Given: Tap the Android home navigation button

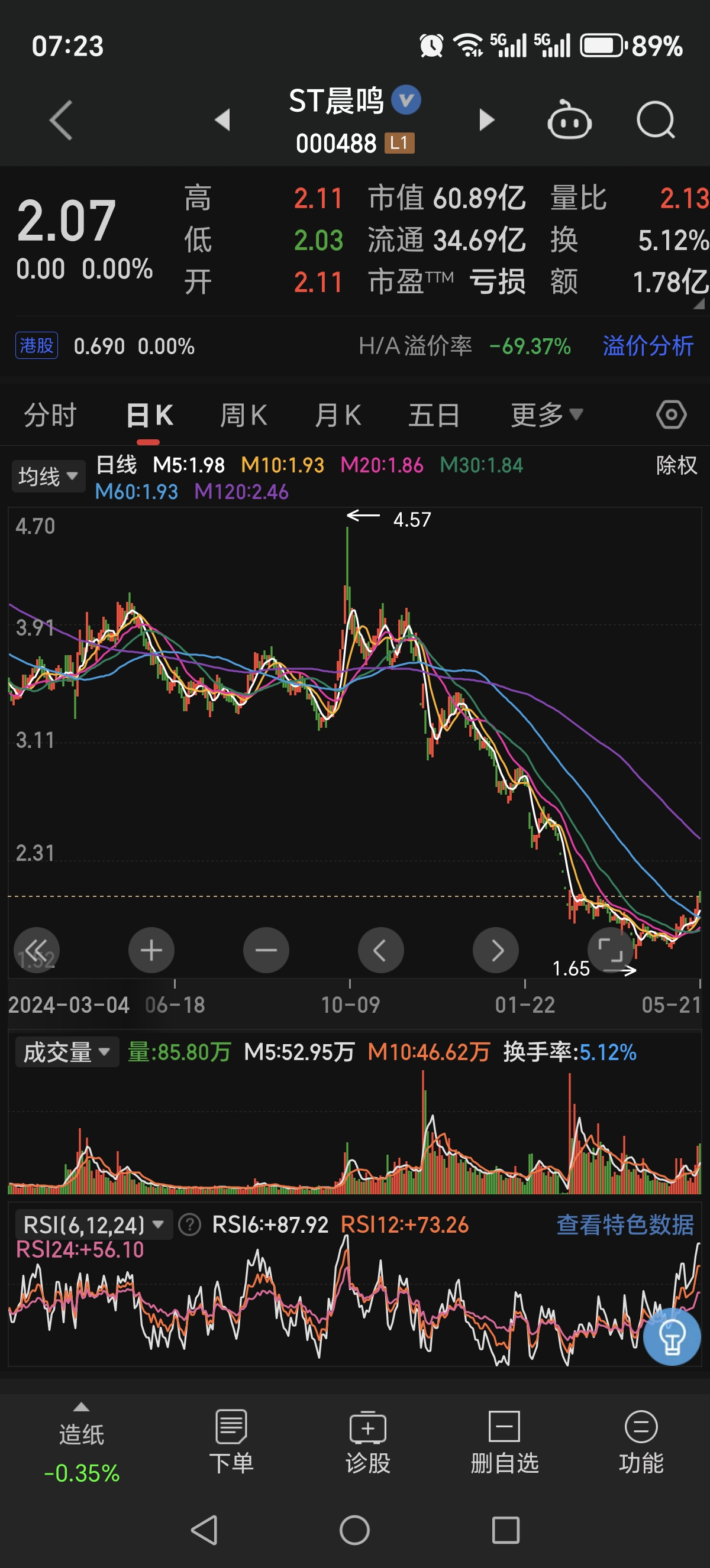Looking at the screenshot, I should 354,1530.
